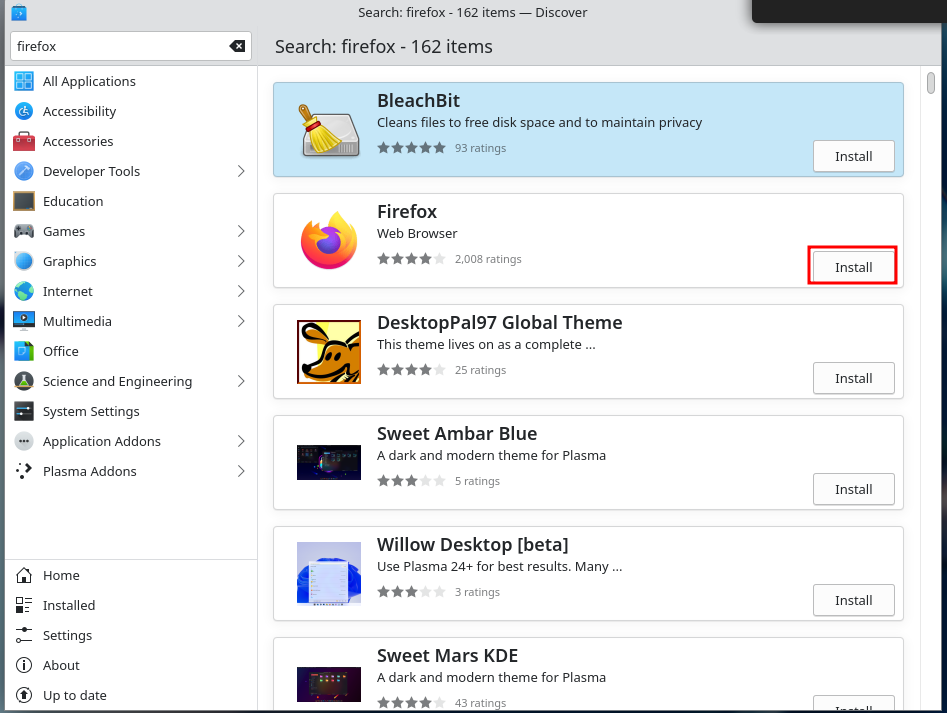The height and width of the screenshot is (713, 947).
Task: Click the Firefox app icon
Action: click(329, 240)
